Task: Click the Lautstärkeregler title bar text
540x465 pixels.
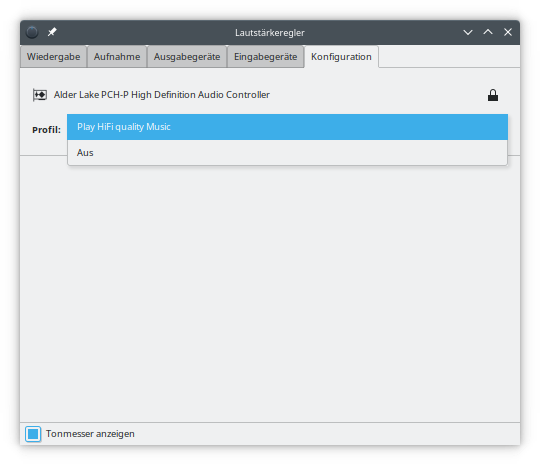Action: click(x=270, y=33)
